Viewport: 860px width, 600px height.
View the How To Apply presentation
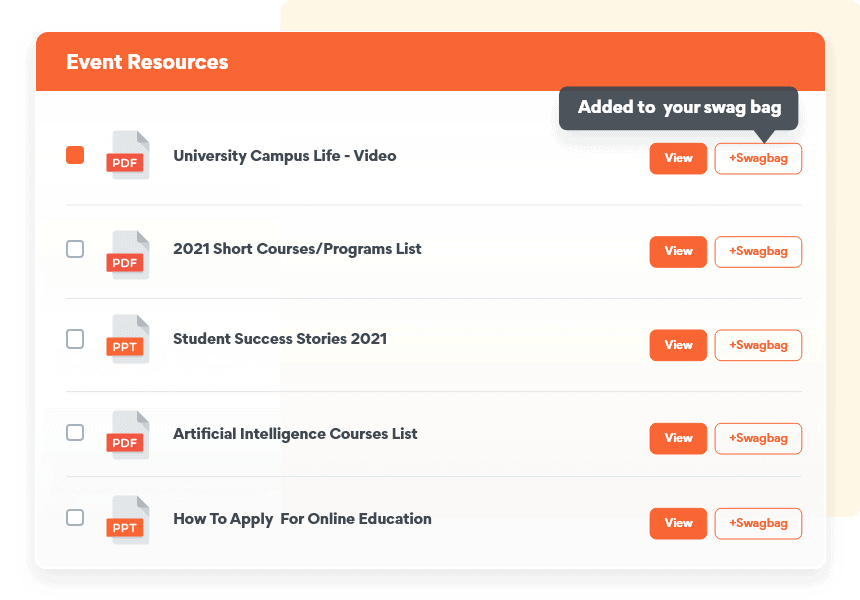[678, 523]
